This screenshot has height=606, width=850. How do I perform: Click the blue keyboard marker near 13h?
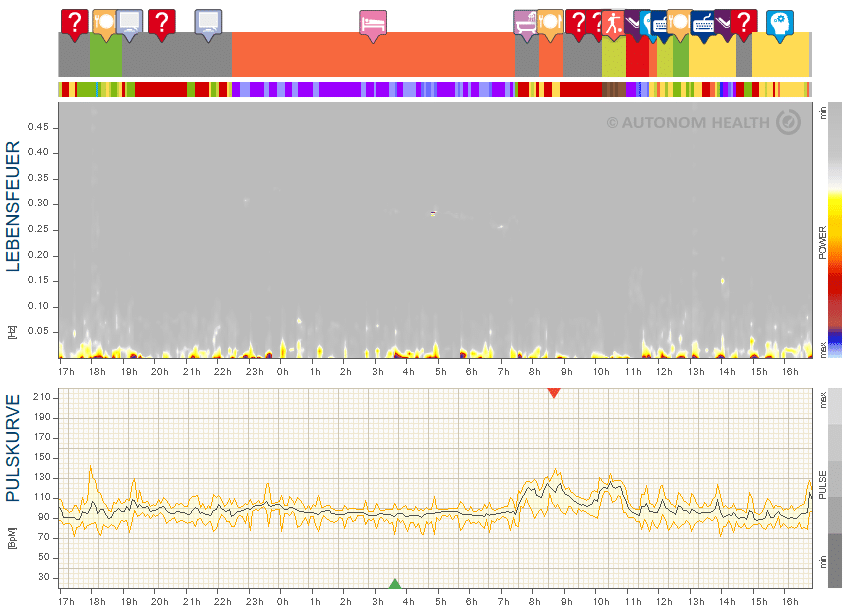click(703, 25)
